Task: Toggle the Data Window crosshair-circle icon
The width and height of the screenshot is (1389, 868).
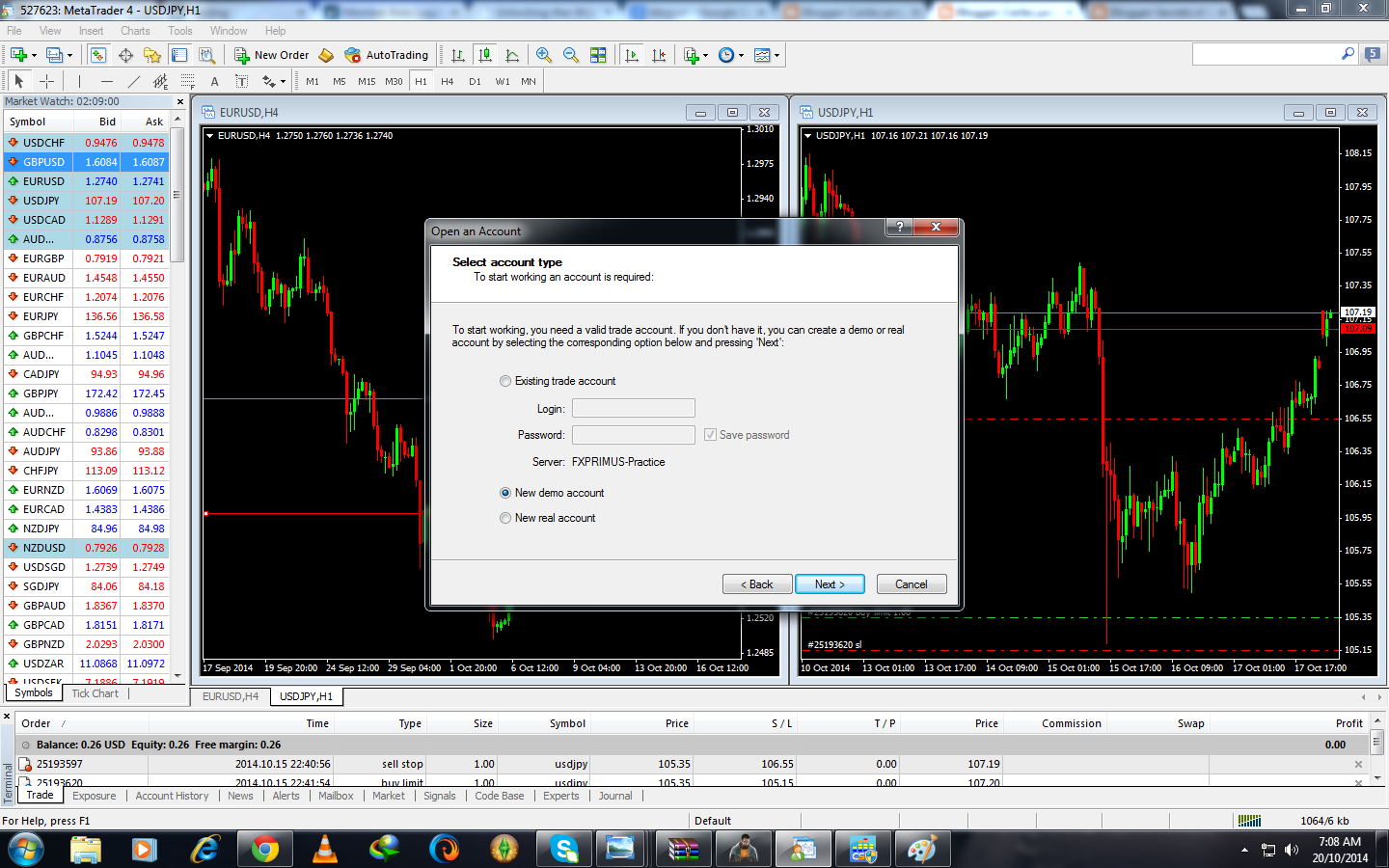Action: click(125, 55)
